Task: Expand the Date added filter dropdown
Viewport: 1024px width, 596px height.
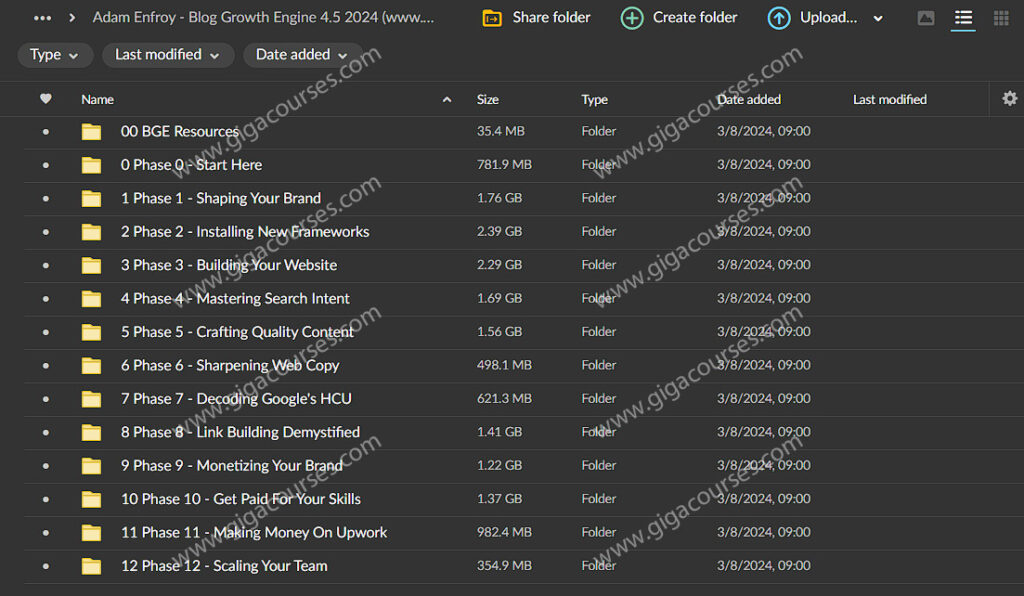Action: [302, 55]
